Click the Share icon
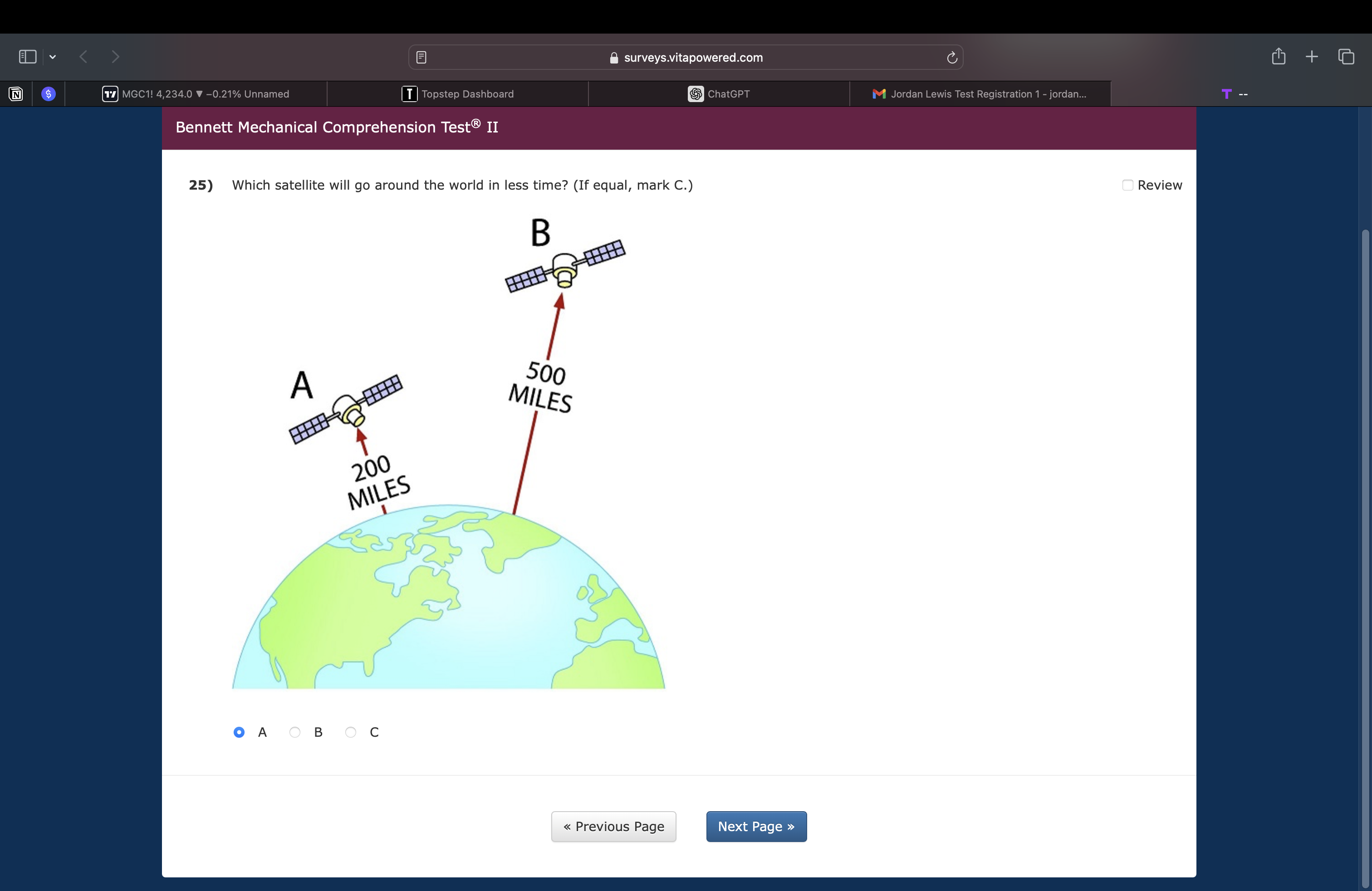 (1279, 56)
